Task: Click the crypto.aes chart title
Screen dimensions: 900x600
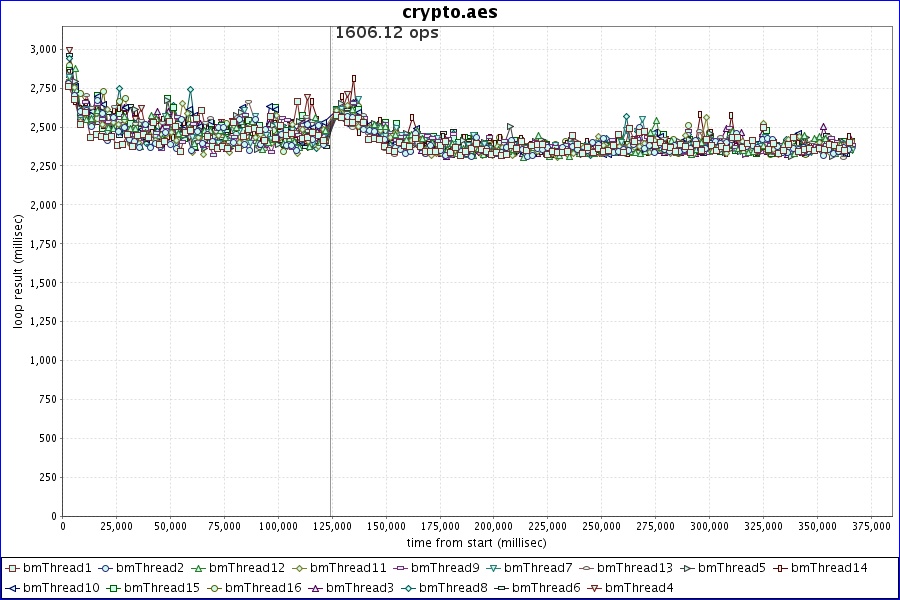Action: point(450,12)
